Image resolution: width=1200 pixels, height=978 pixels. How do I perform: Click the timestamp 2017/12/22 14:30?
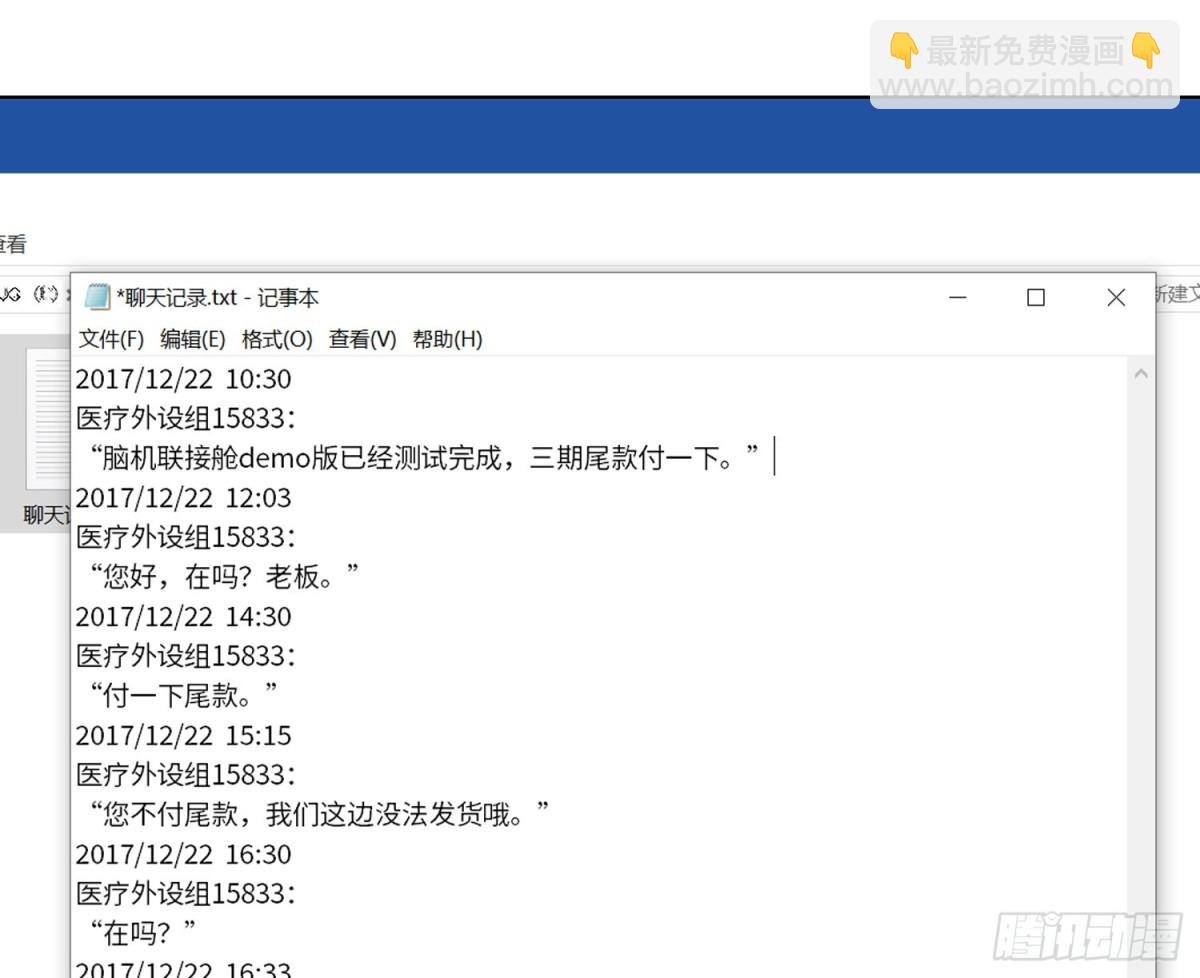point(184,617)
